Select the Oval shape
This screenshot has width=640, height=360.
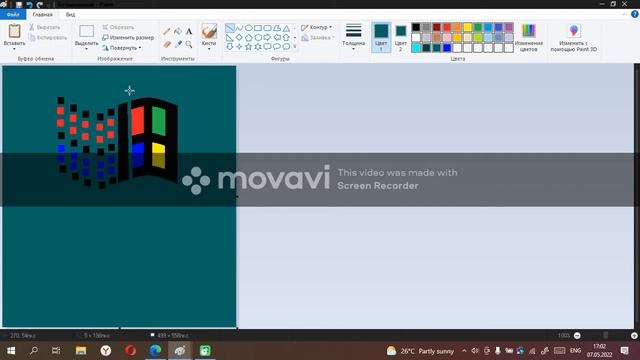[249, 28]
